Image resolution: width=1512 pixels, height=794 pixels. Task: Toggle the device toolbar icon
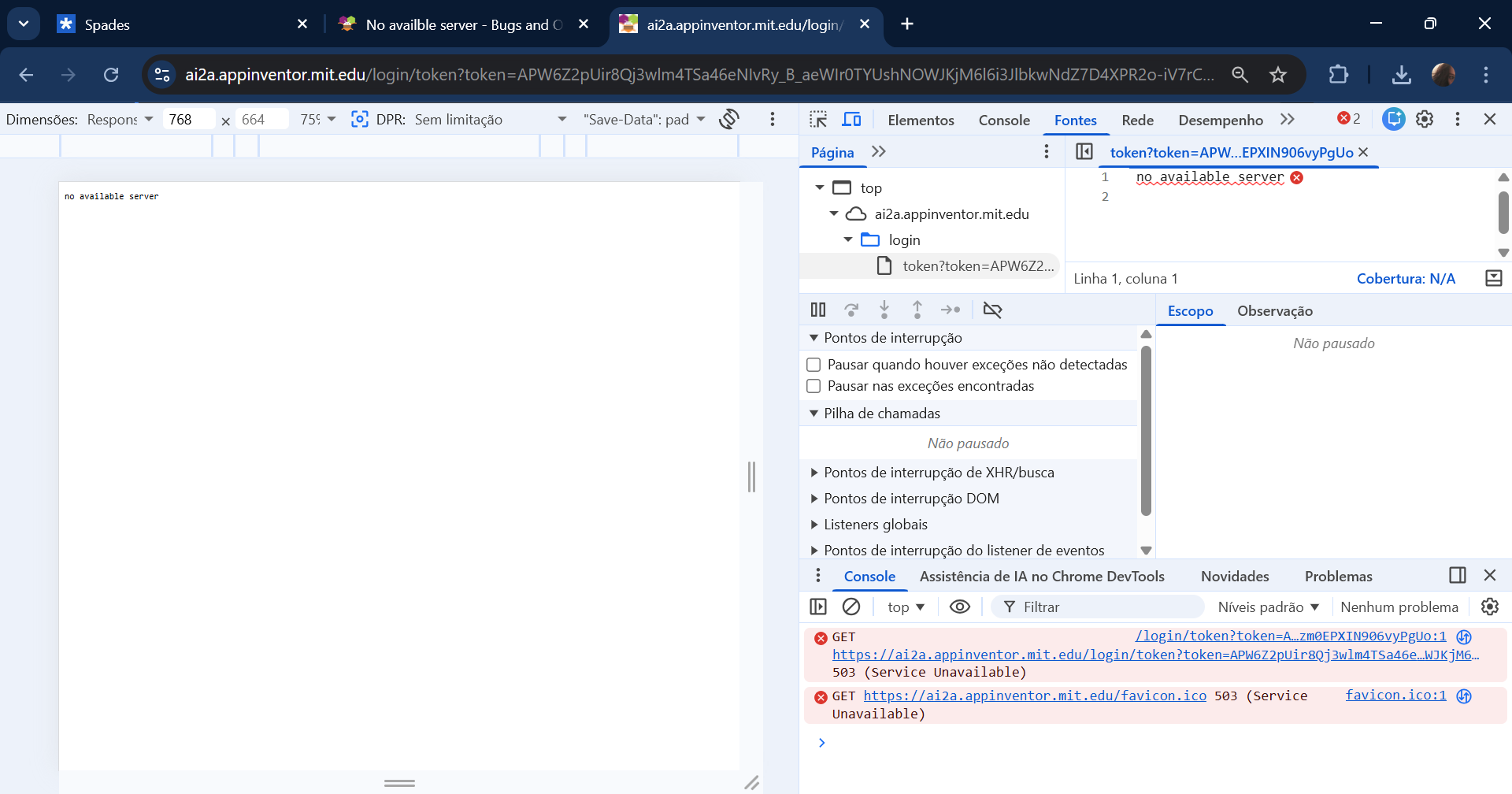click(x=851, y=120)
